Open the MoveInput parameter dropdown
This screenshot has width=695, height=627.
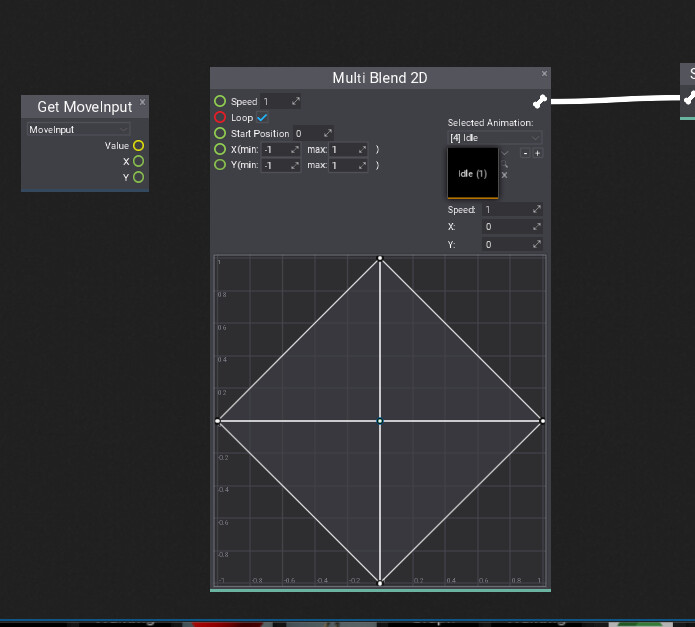click(x=79, y=129)
